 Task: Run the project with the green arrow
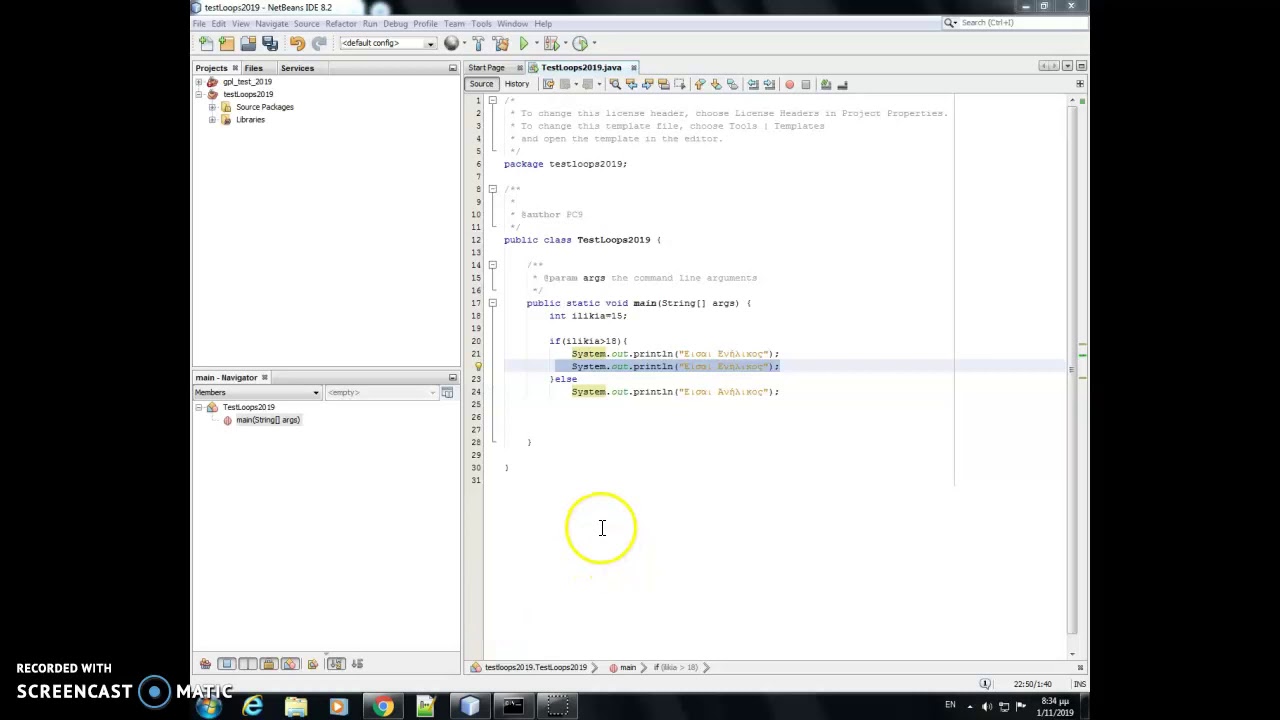tap(523, 43)
